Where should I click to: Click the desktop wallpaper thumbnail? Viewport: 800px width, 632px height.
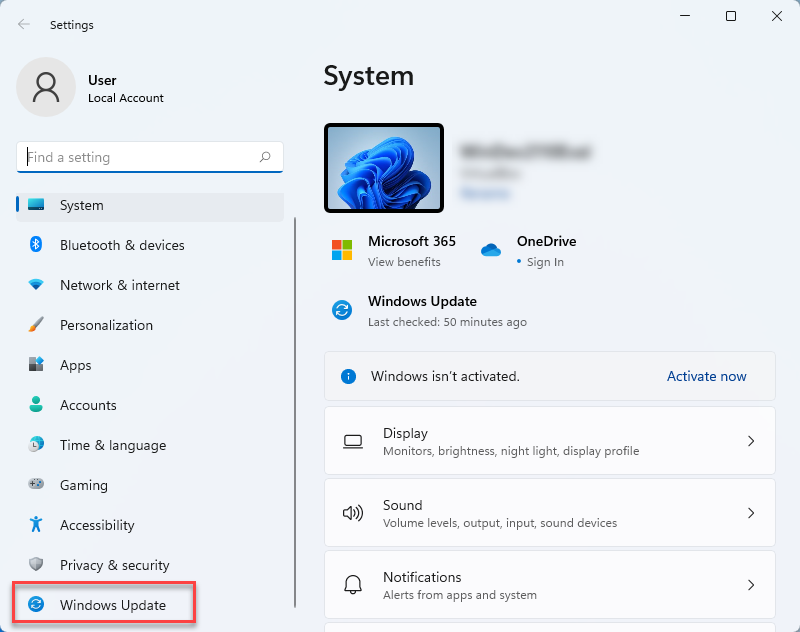(384, 167)
